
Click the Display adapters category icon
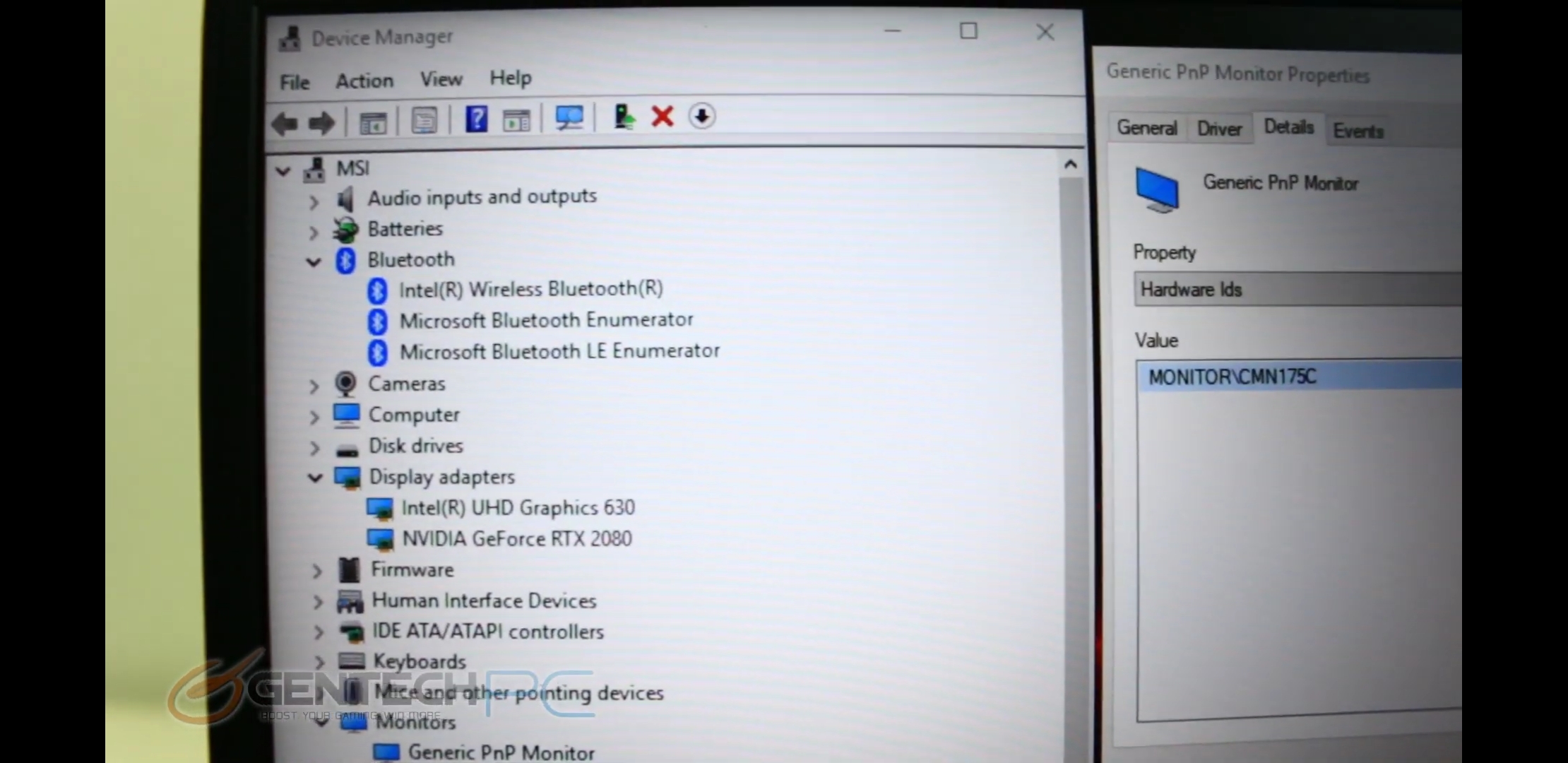tap(347, 478)
